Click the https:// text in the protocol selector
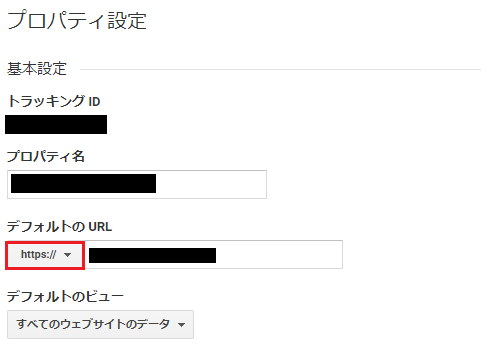The height and width of the screenshot is (364, 499). (x=39, y=255)
